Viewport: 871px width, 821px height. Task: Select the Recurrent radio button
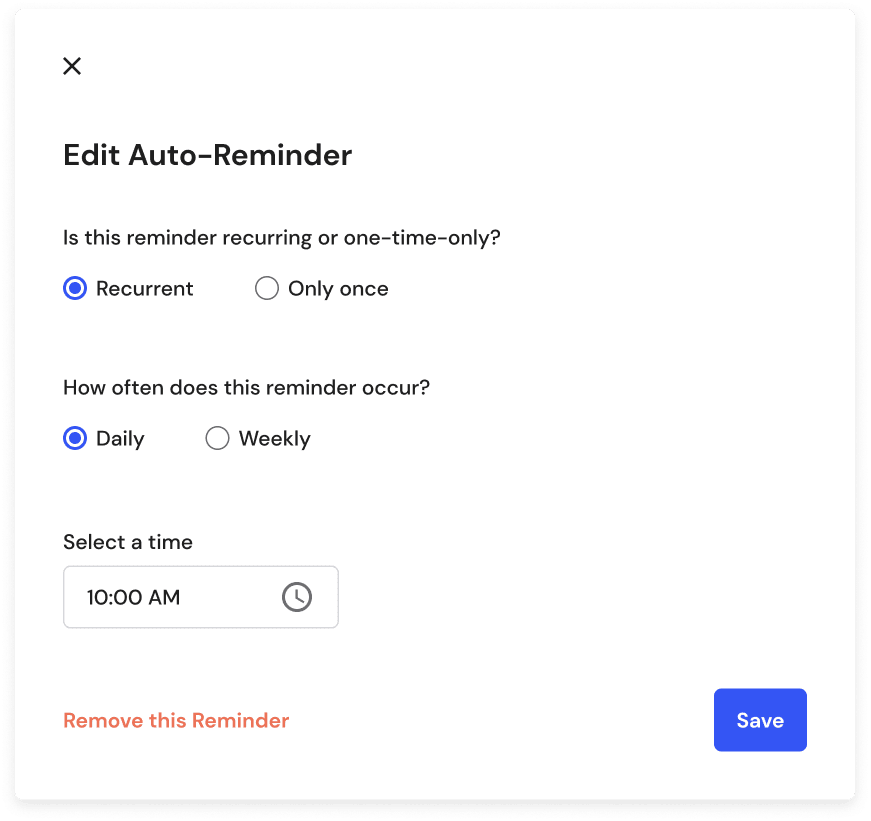coord(74,288)
